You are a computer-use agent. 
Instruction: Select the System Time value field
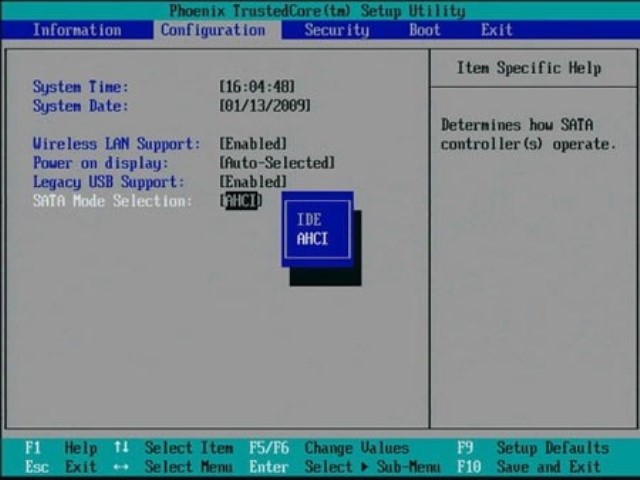(x=257, y=87)
